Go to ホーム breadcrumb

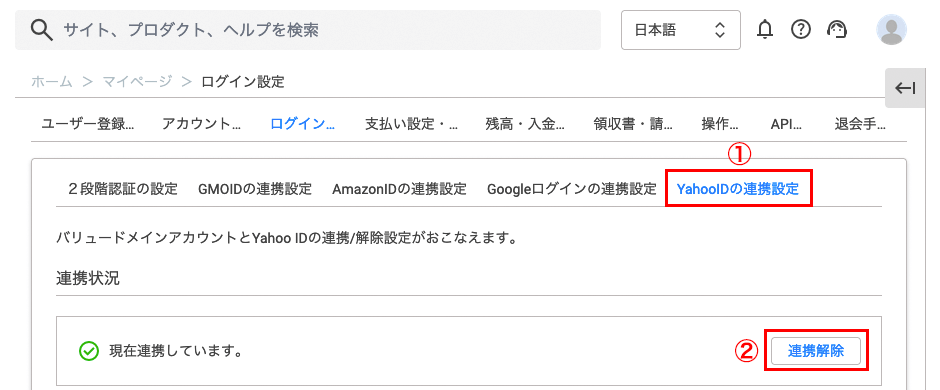[52, 81]
